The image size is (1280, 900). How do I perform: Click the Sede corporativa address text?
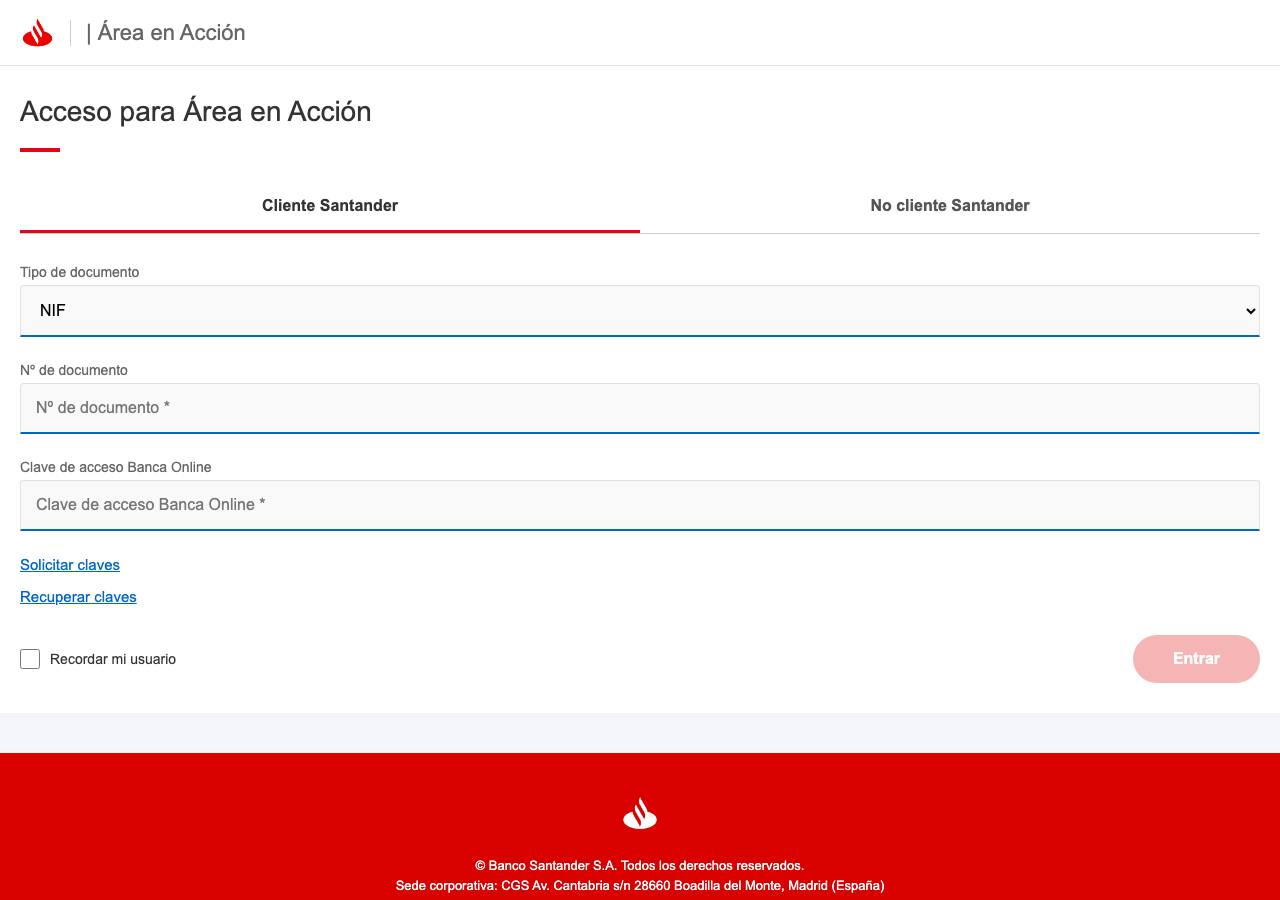[x=640, y=885]
